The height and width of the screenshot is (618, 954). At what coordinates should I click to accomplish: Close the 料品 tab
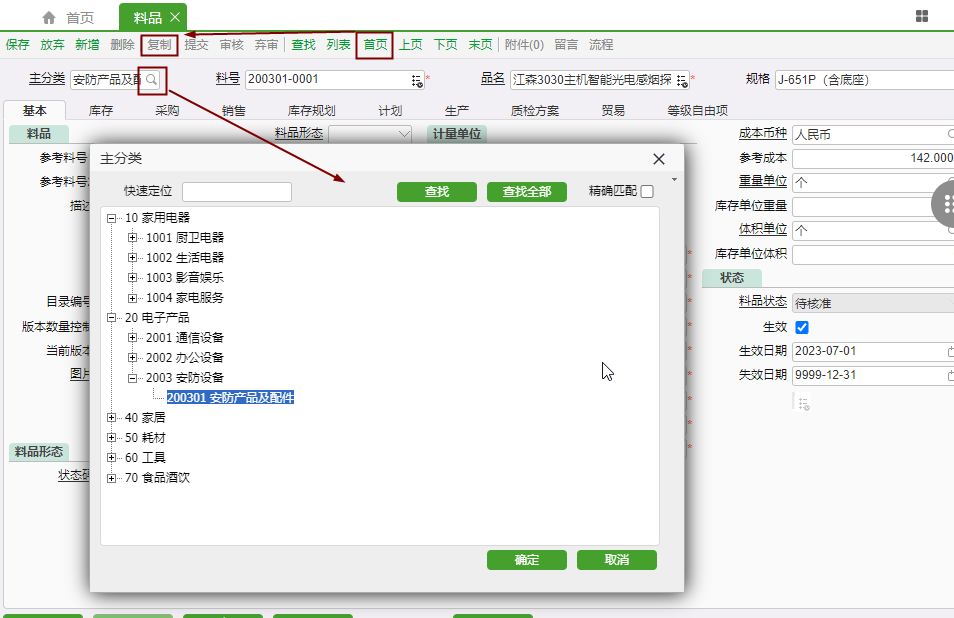pos(175,17)
